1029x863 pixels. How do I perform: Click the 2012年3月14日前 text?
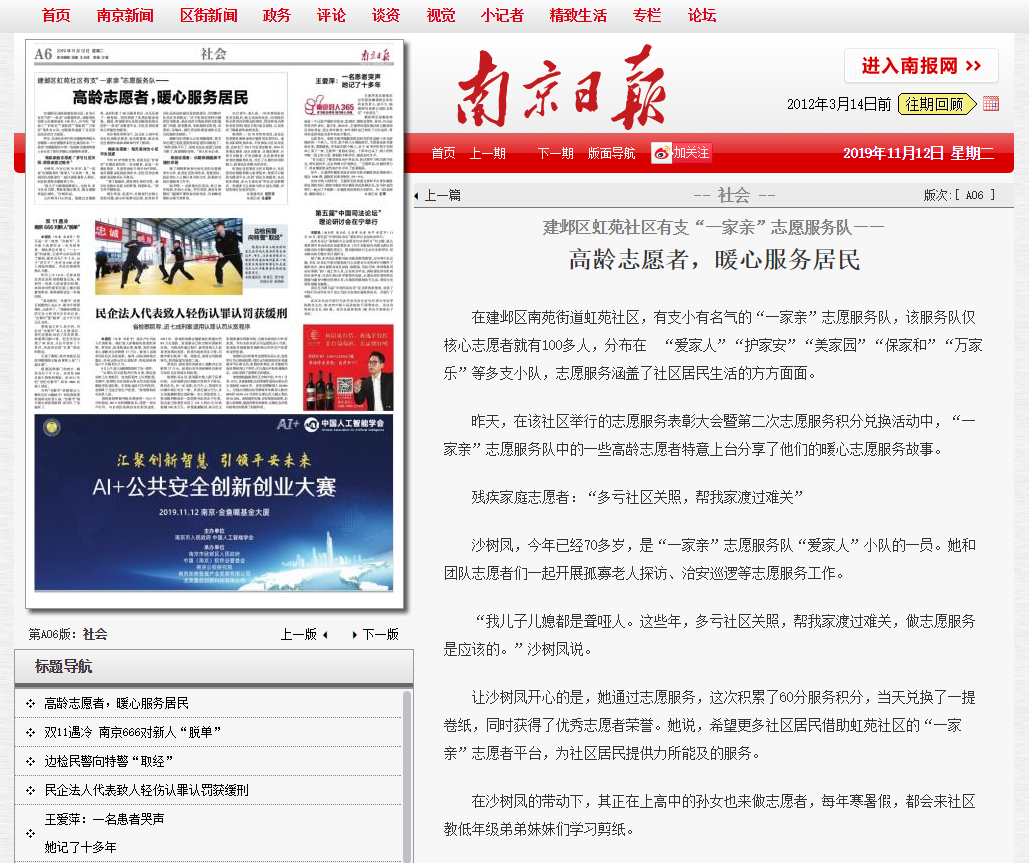839,104
